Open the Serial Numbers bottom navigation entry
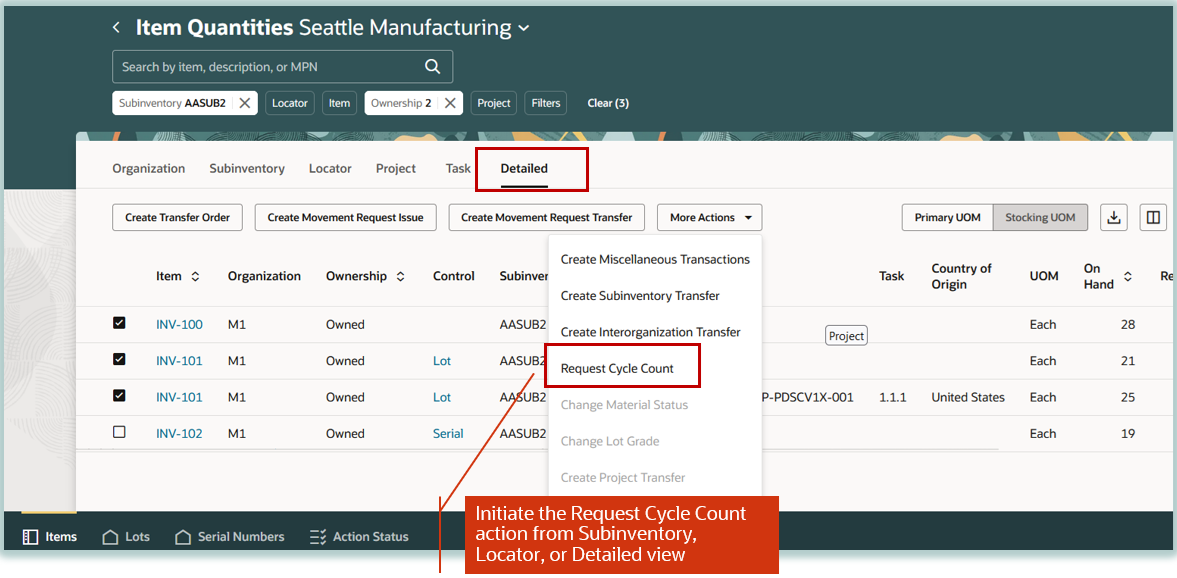Viewport: 1177px width, 578px height. coord(230,537)
